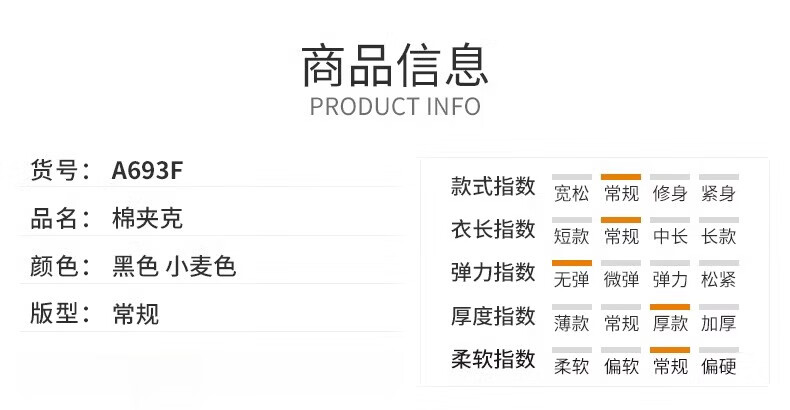
Task: Select 短款 in the 衣长指数 row
Action: 571,236
